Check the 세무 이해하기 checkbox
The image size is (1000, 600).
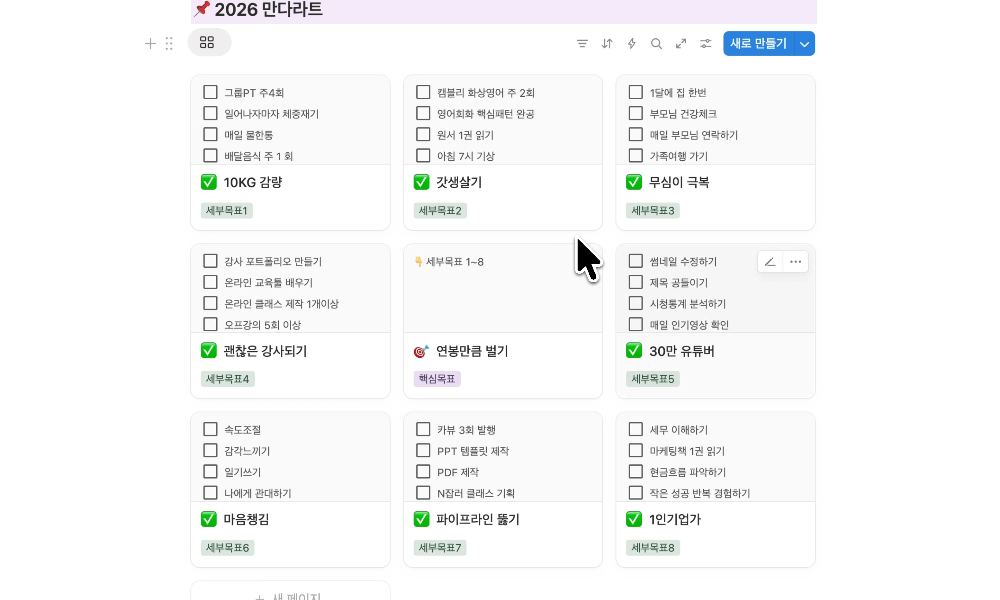[x=635, y=429]
